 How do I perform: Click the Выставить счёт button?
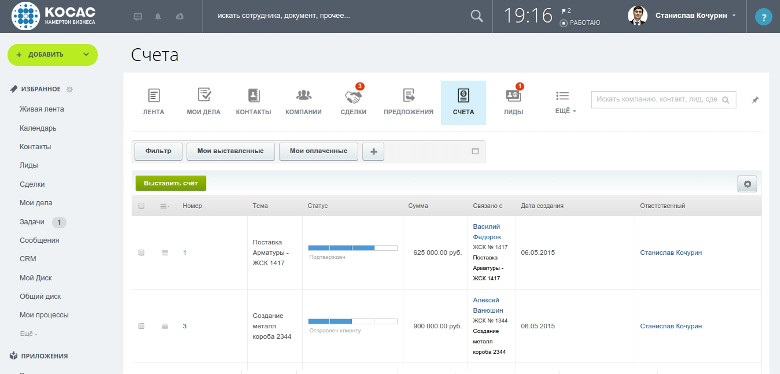(171, 183)
